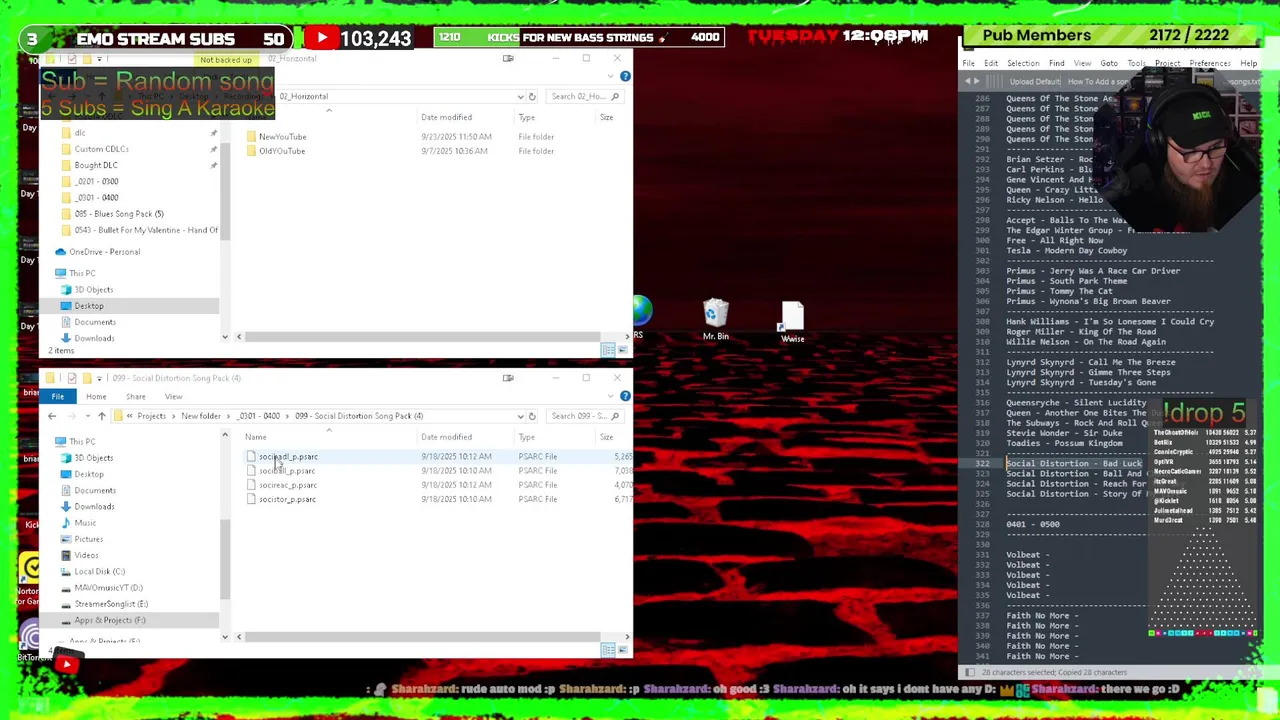
Task: Select Custom CDLCs in upper Explorer quick access
Action: 101,149
